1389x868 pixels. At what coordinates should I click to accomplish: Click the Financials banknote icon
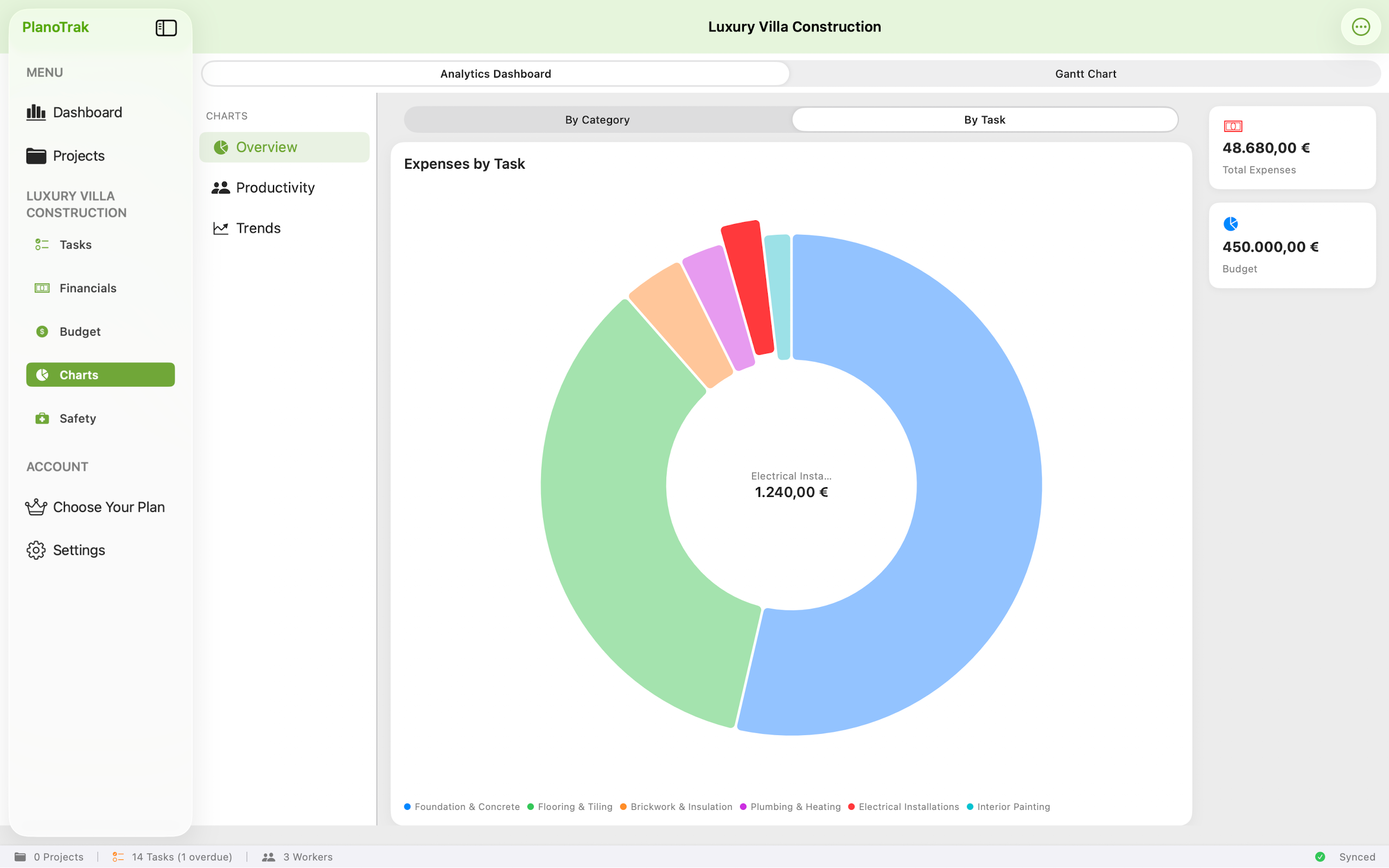coord(42,288)
